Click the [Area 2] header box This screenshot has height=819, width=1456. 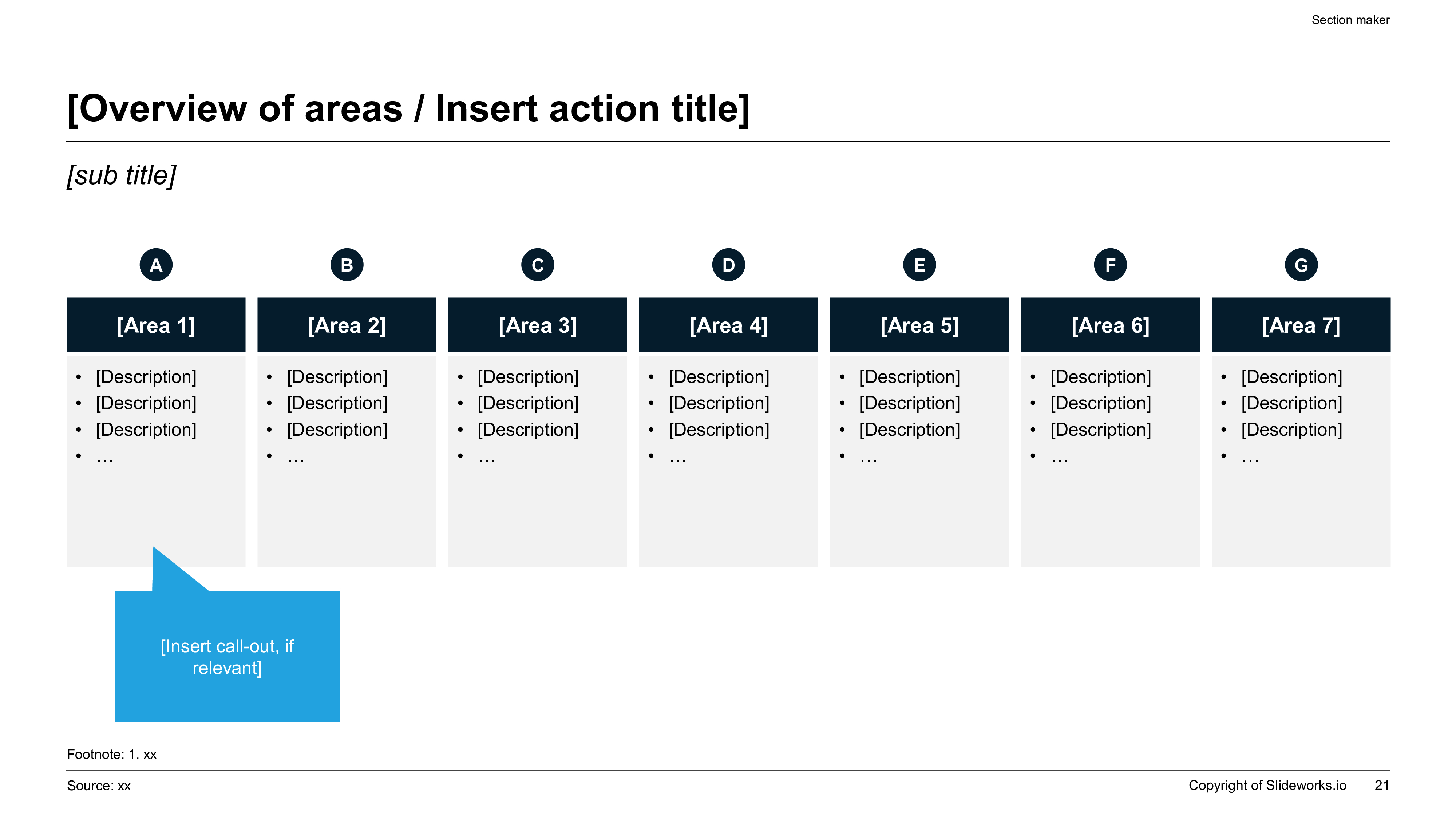[347, 325]
